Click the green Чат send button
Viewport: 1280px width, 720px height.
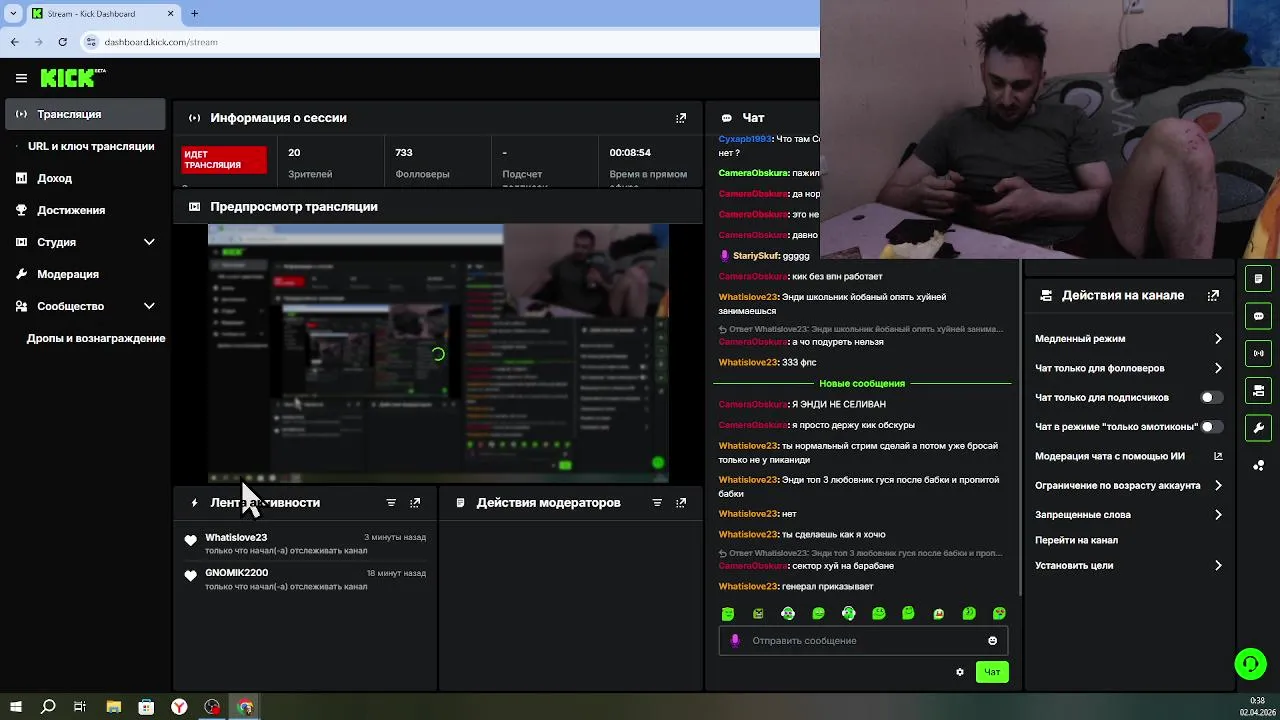pyautogui.click(x=992, y=672)
